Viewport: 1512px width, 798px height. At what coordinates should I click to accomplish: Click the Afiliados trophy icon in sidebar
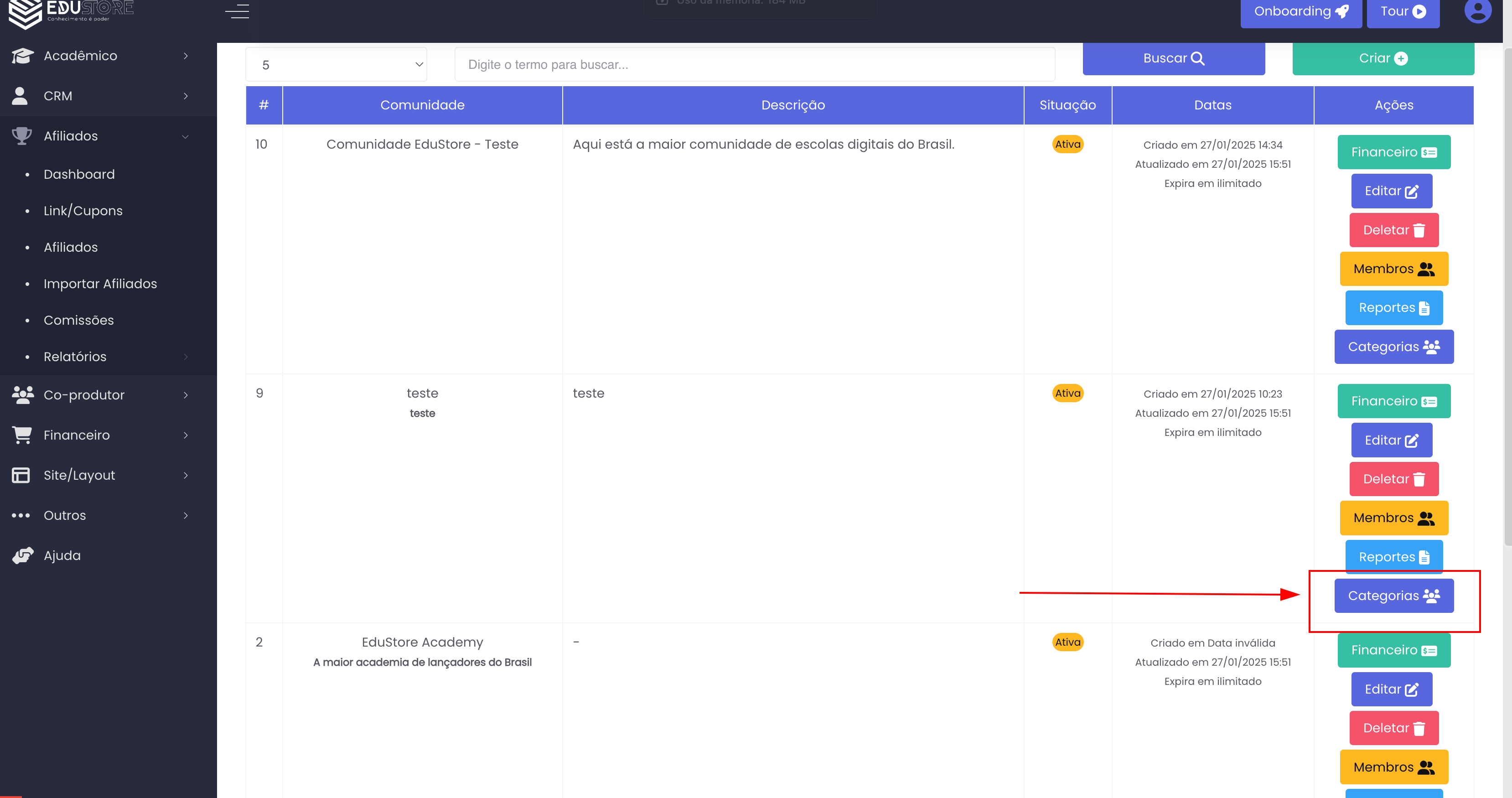22,135
